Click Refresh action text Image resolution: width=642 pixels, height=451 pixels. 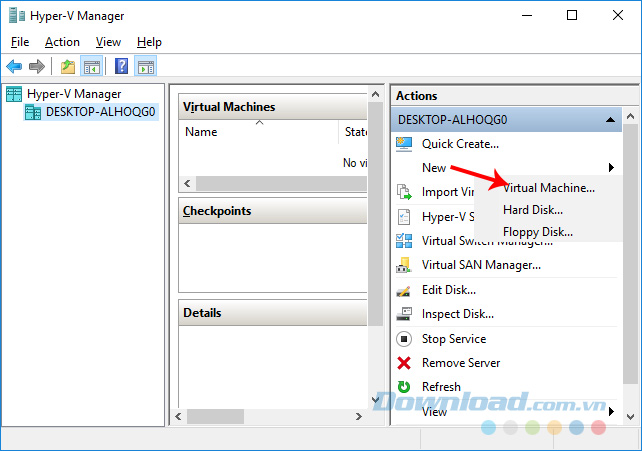pos(441,387)
